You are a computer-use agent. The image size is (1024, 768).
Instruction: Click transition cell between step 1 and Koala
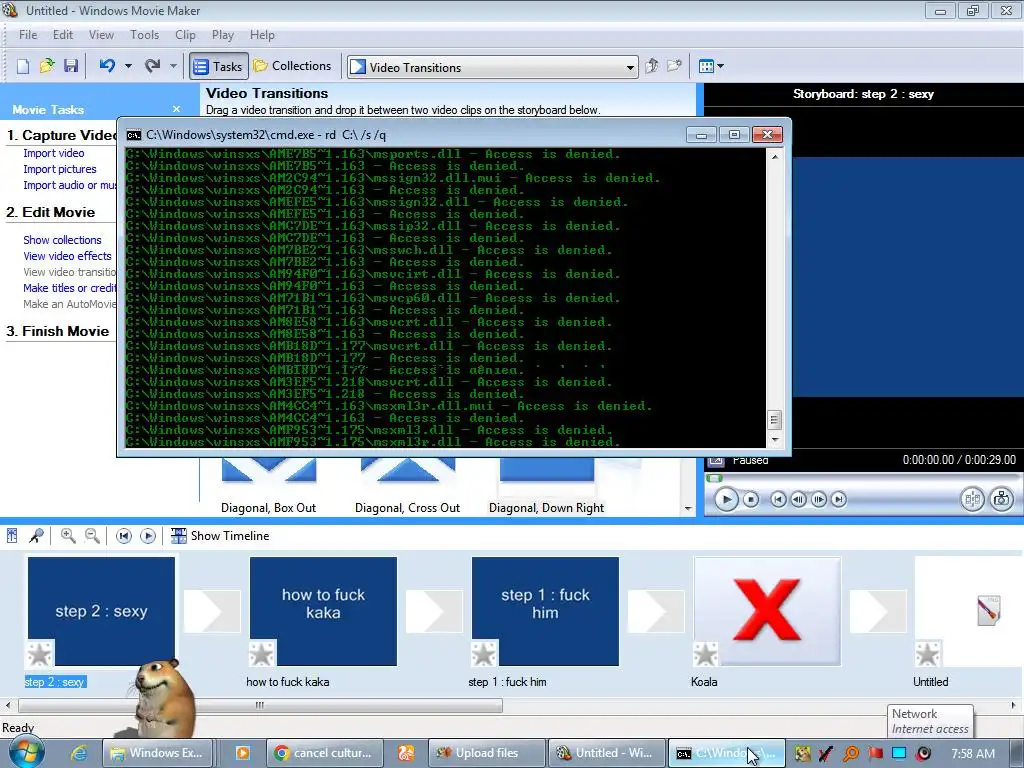point(656,611)
